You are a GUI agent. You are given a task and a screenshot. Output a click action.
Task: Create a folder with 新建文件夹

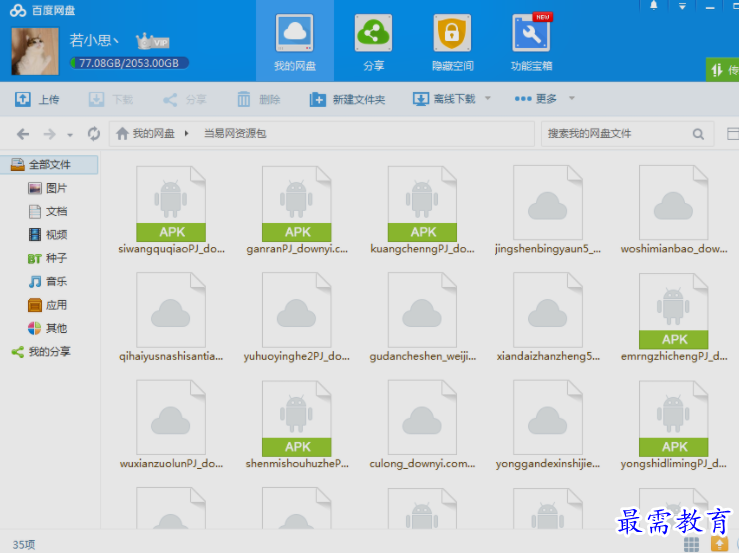click(347, 99)
